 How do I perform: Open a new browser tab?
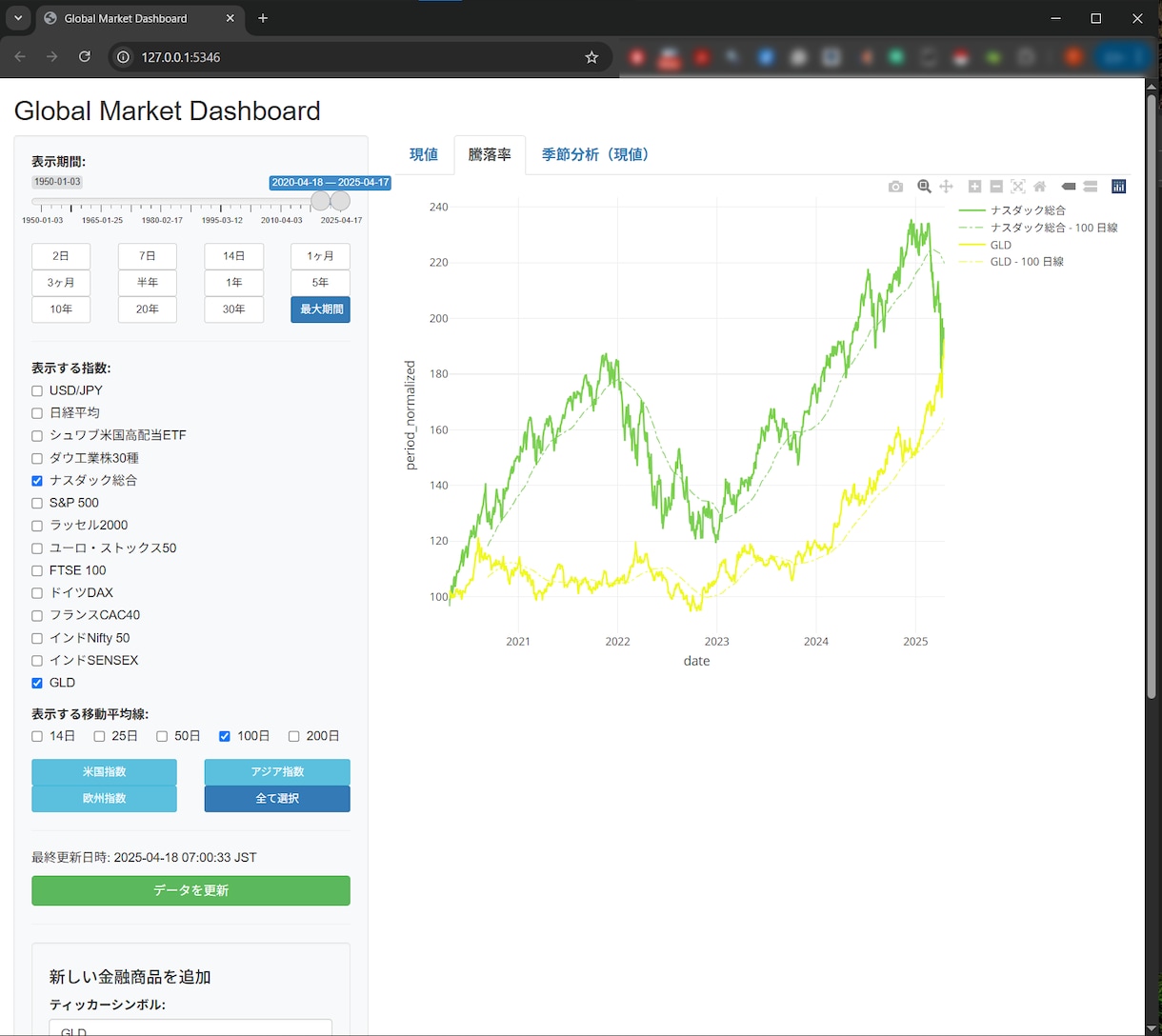click(263, 18)
